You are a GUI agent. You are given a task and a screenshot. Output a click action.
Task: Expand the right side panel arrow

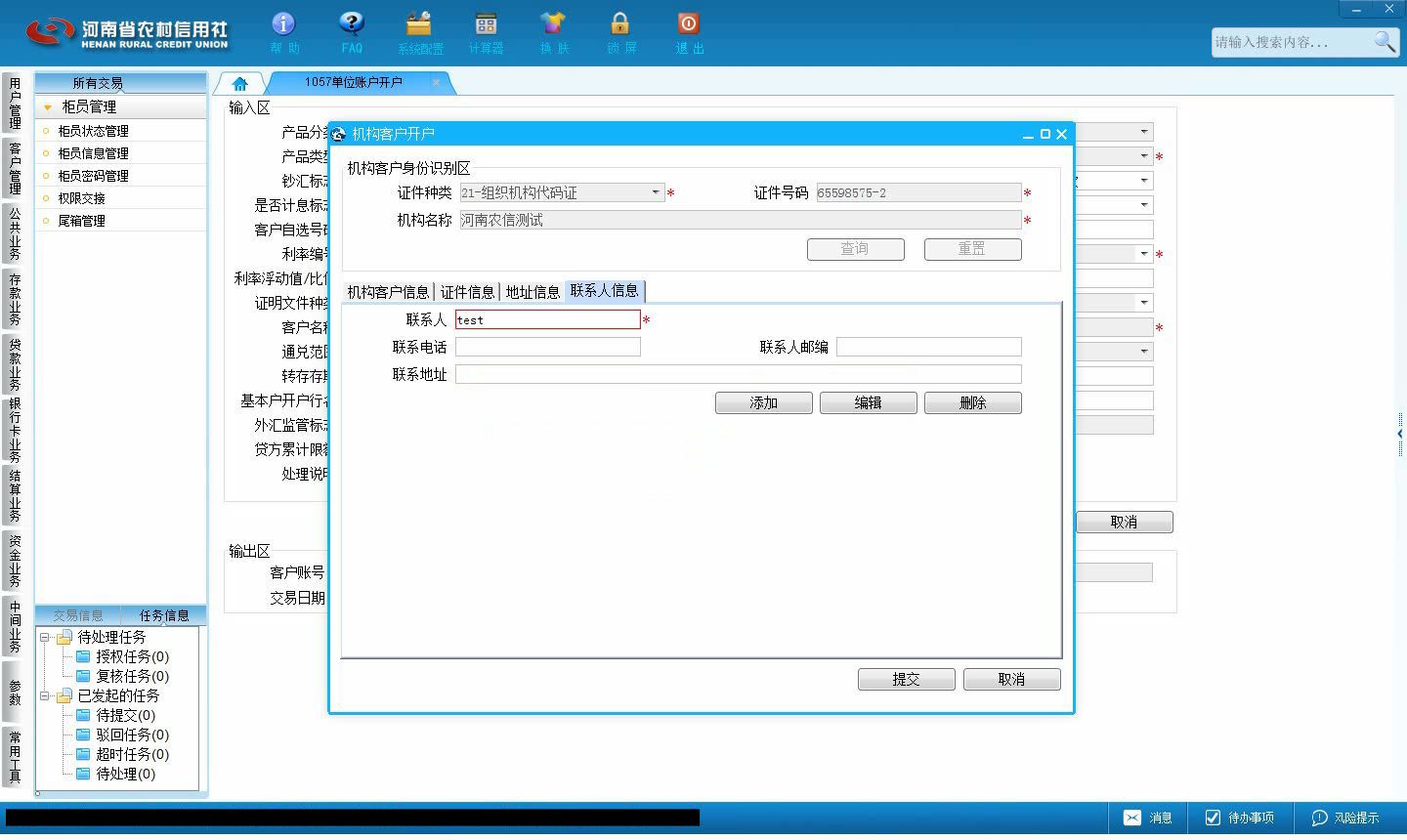(1400, 434)
